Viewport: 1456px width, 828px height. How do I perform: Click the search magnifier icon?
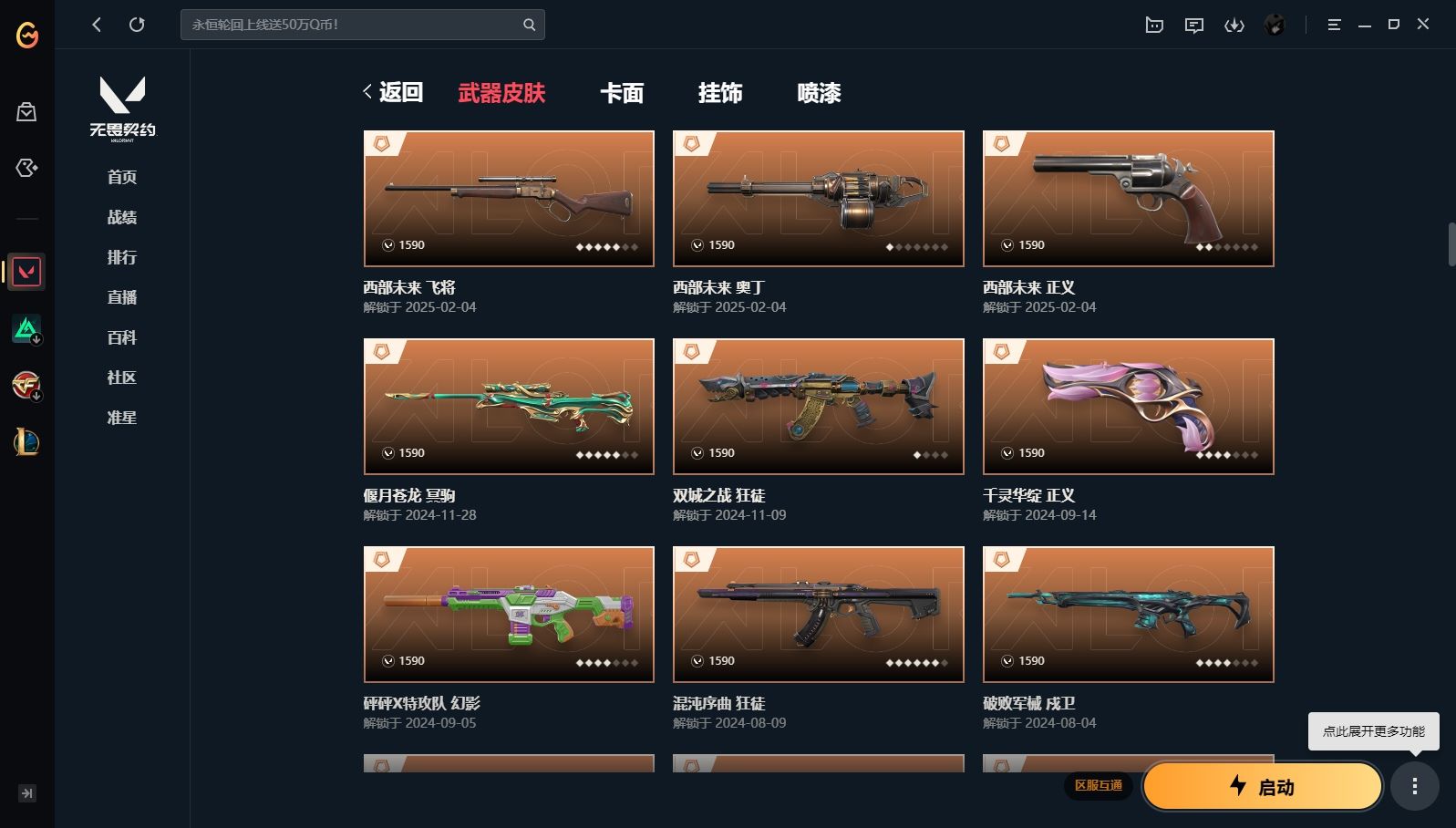(529, 25)
